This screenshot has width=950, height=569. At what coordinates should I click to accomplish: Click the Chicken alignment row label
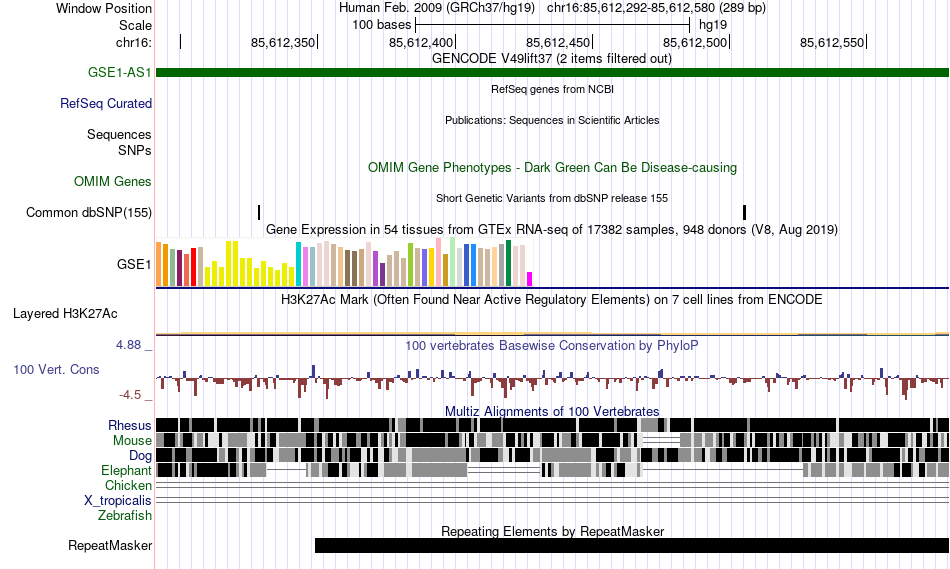click(128, 485)
